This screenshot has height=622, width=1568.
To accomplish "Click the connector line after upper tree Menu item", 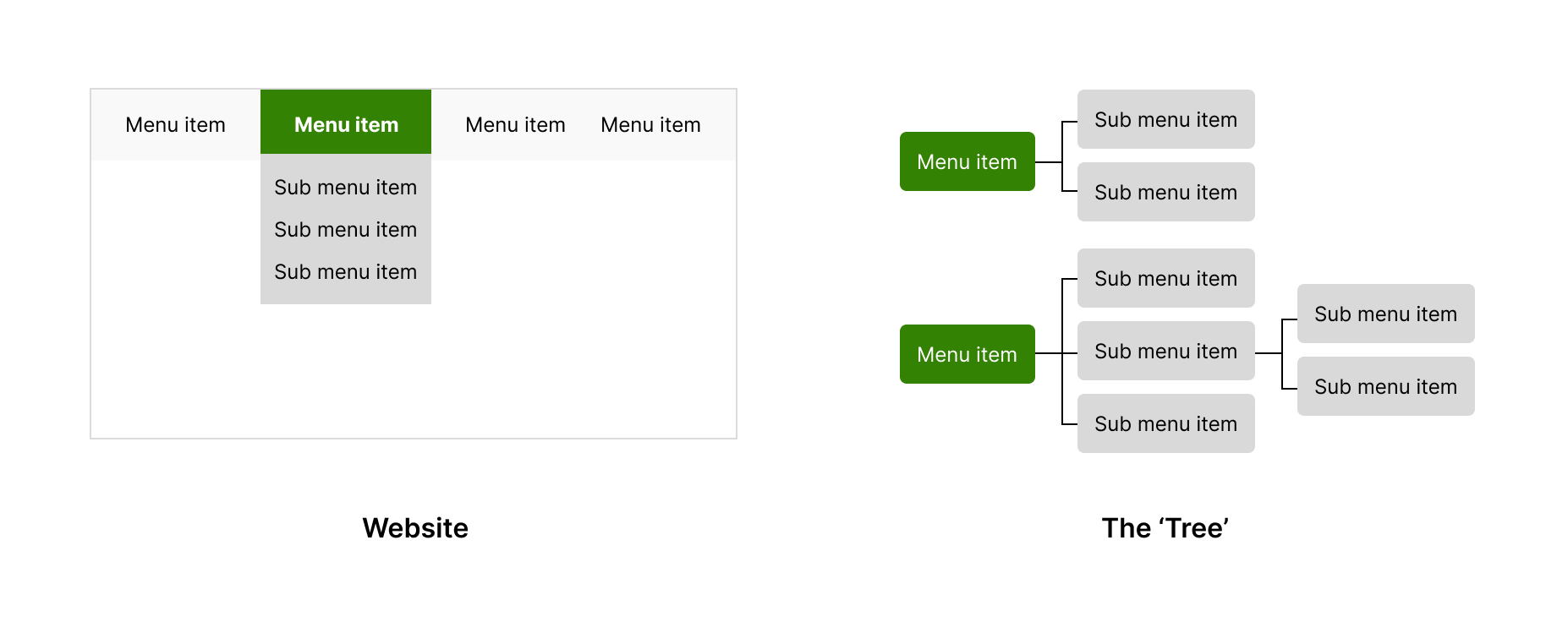I will [1048, 162].
